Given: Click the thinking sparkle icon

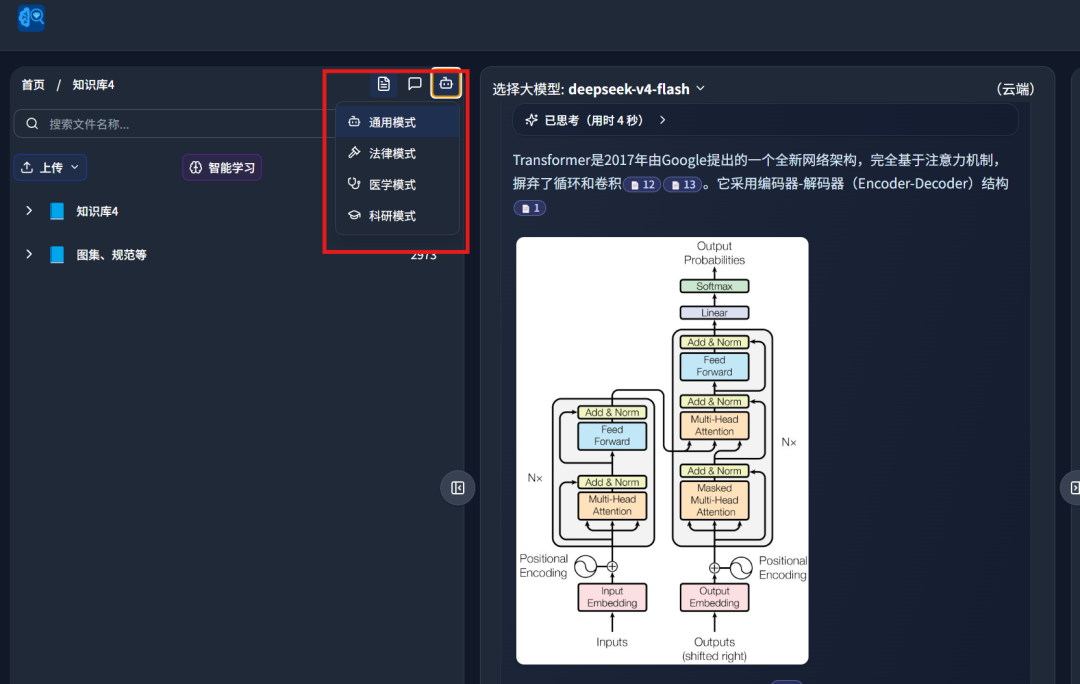Looking at the screenshot, I should (531, 120).
